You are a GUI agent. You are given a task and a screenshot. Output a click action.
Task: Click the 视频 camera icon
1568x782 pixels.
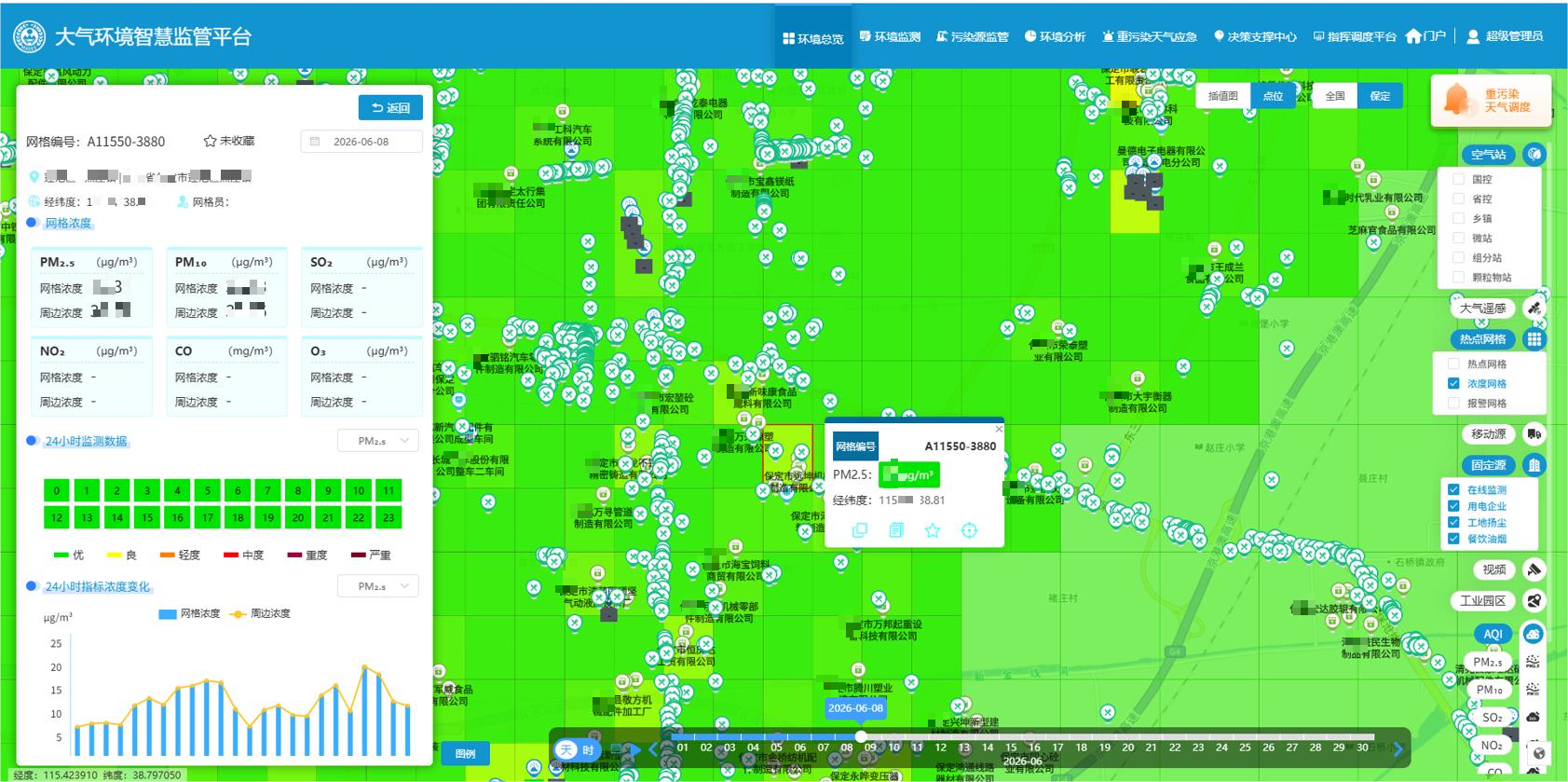click(x=1534, y=569)
